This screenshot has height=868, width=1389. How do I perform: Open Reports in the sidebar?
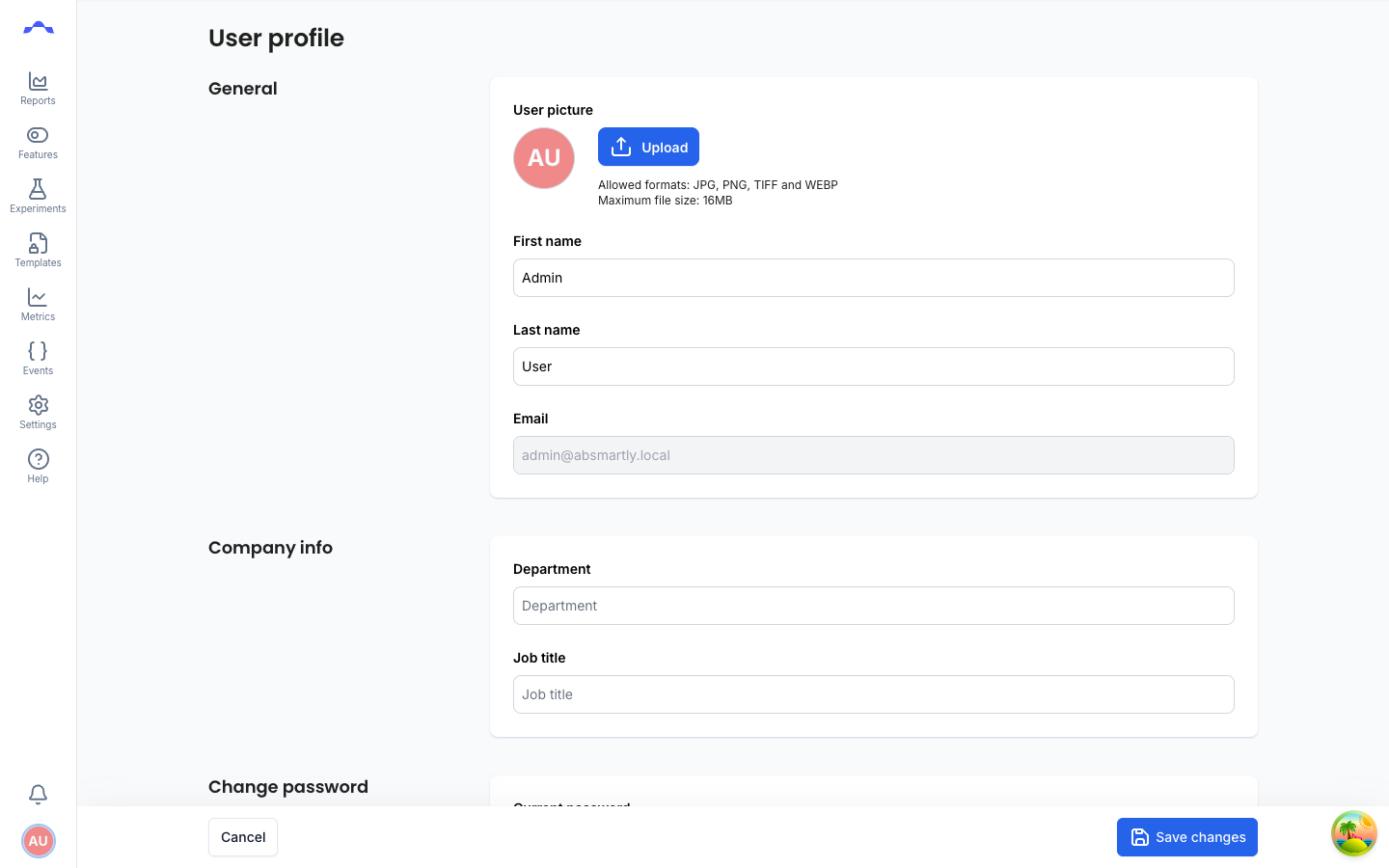click(x=38, y=89)
